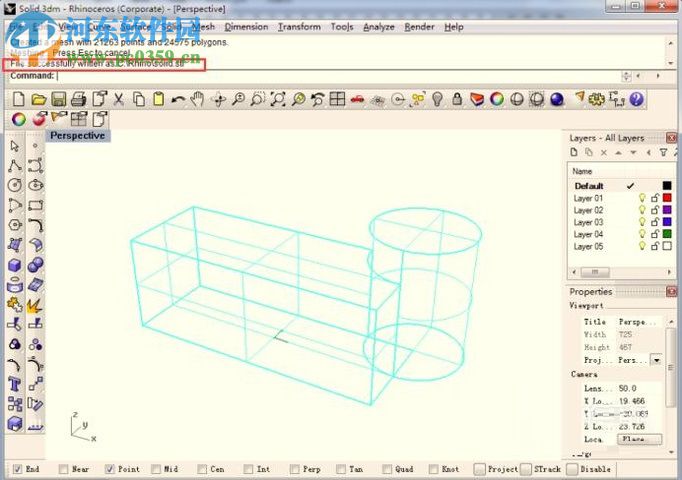Click Default layer black color swatch

tap(667, 186)
